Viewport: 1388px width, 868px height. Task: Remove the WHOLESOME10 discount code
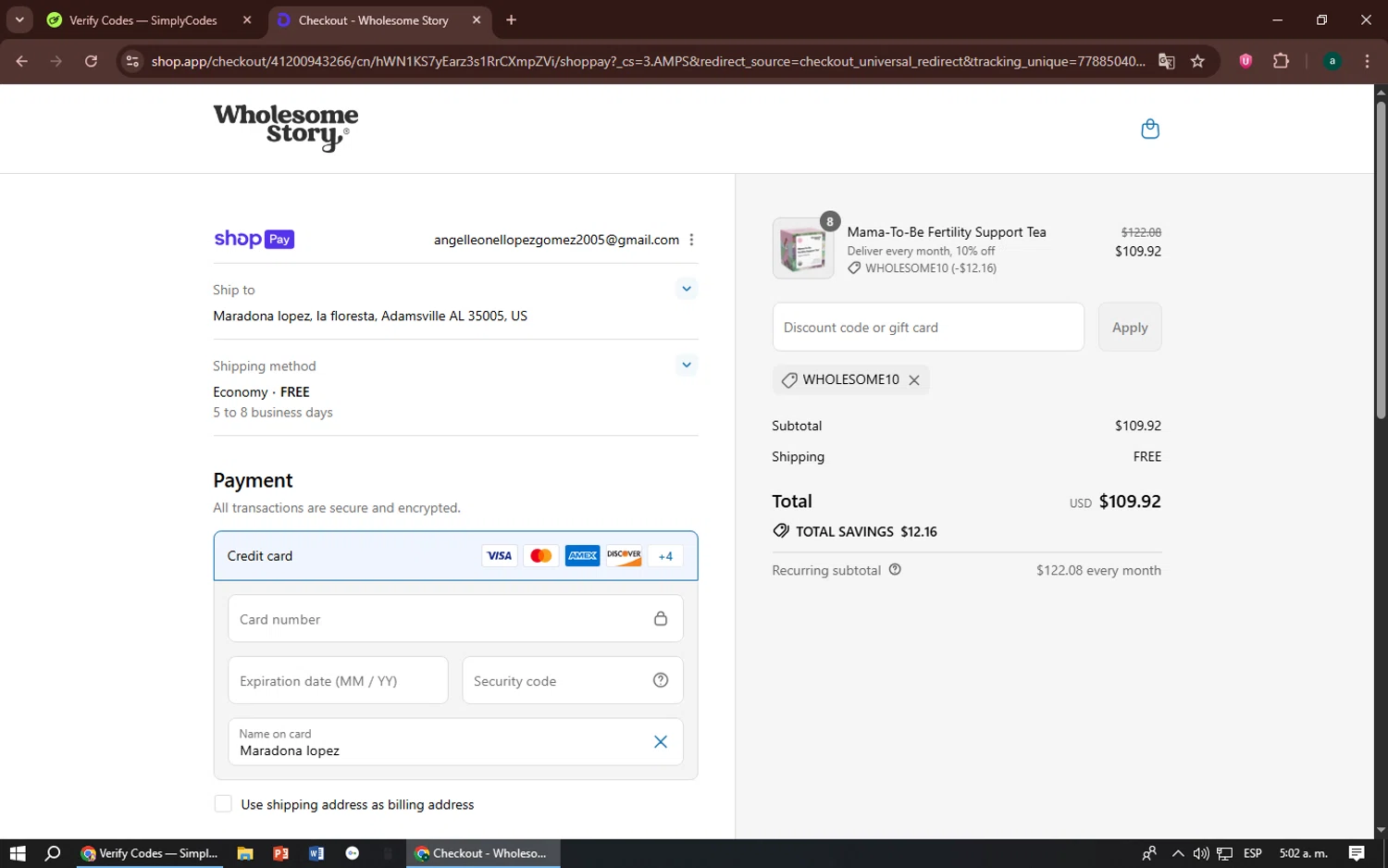914,380
